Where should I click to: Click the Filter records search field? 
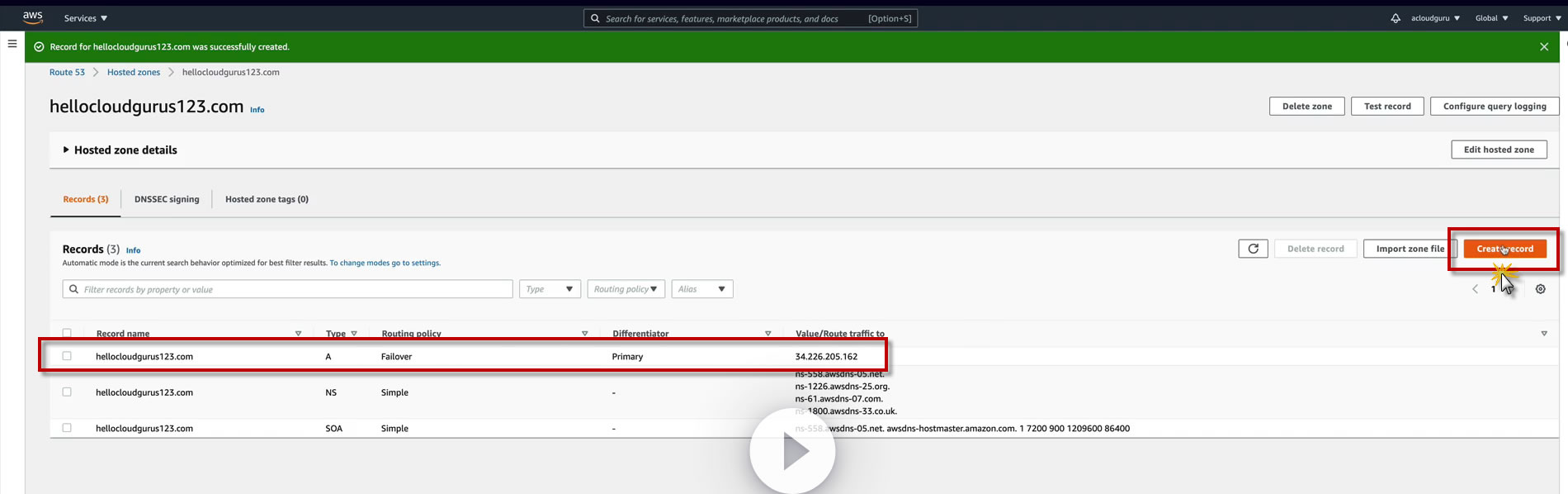click(287, 289)
